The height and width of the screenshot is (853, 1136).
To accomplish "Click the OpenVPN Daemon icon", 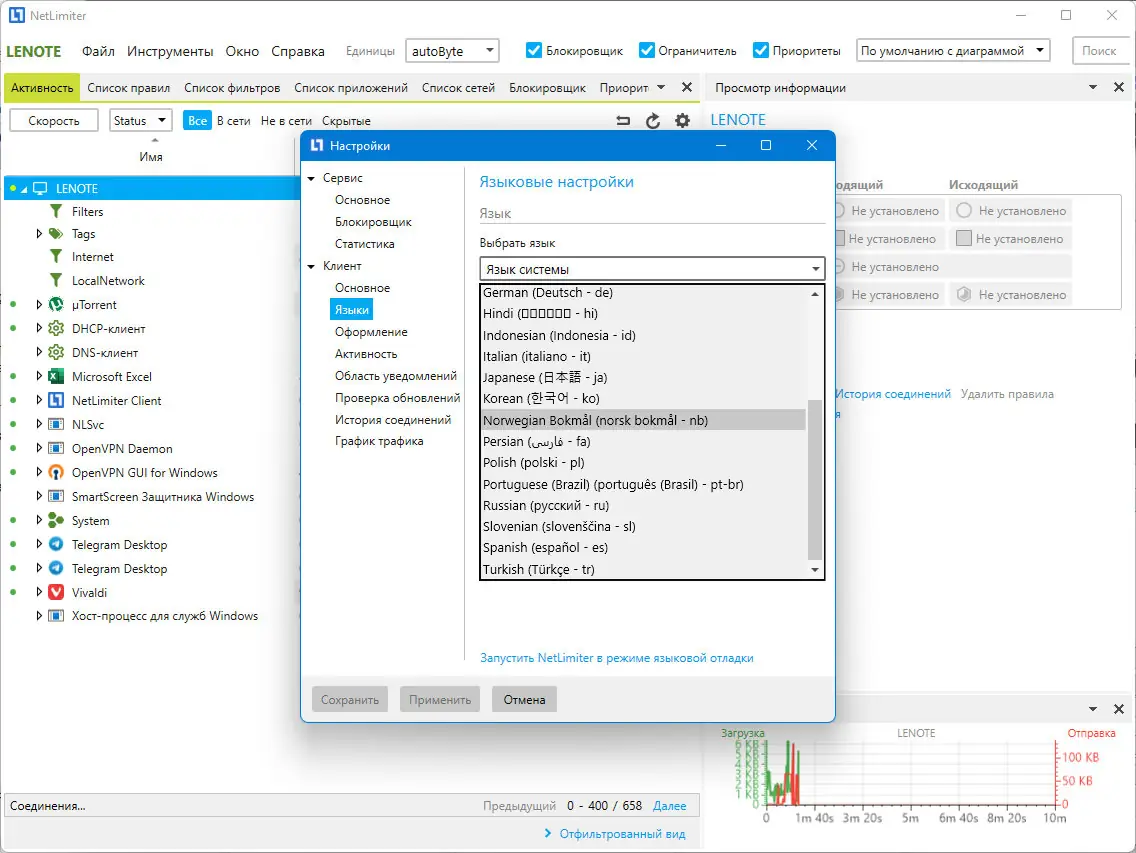I will [56, 449].
